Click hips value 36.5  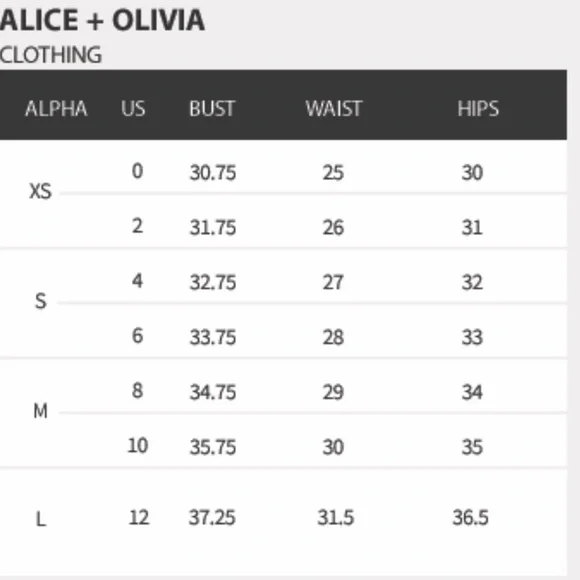pyautogui.click(x=471, y=517)
